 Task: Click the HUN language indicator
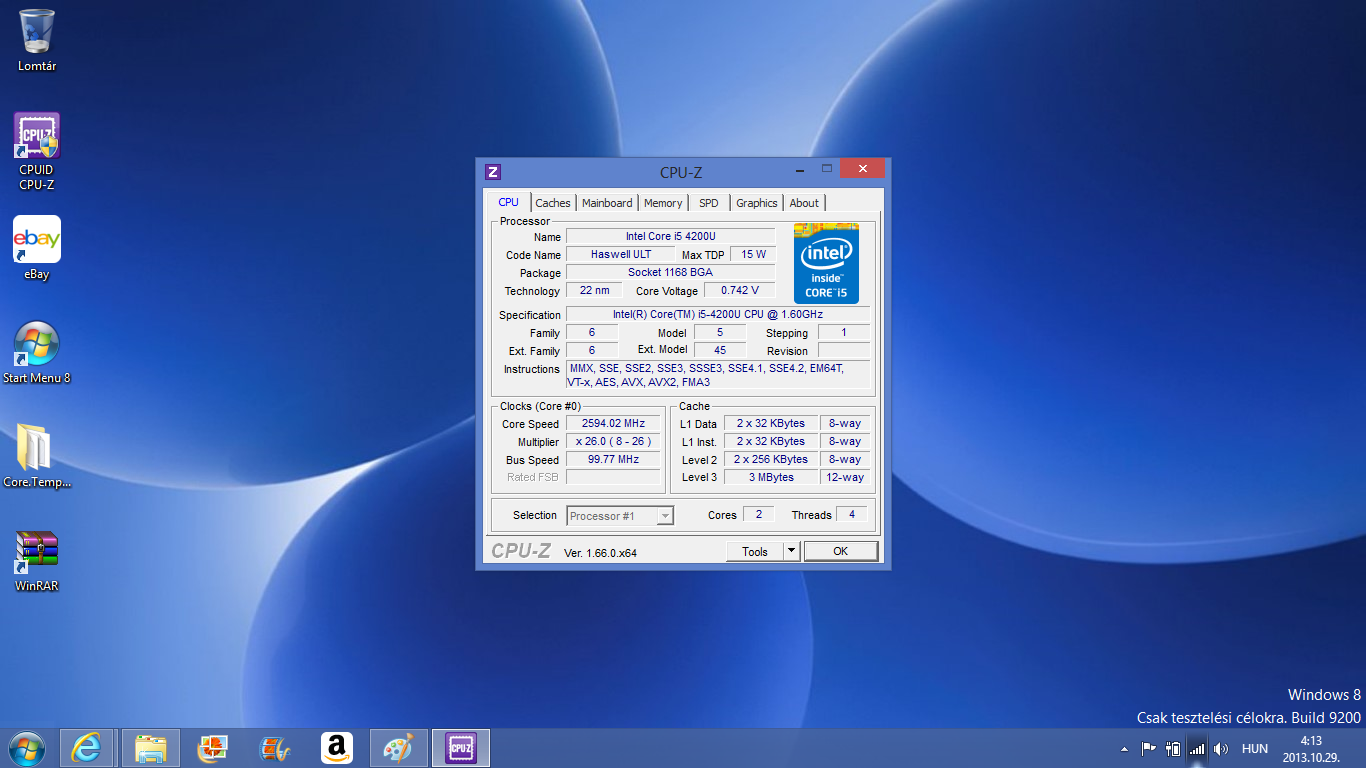(x=1254, y=748)
